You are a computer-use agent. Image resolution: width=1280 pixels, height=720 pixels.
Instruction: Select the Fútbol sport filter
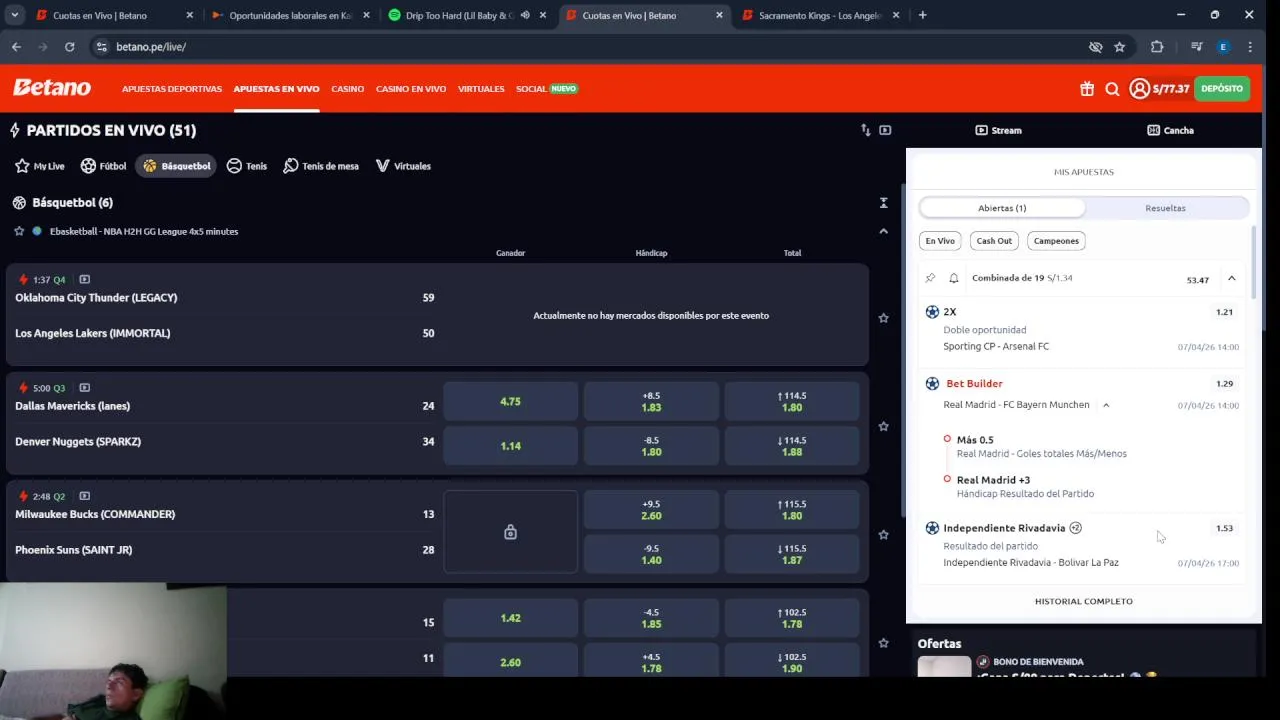tap(103, 166)
